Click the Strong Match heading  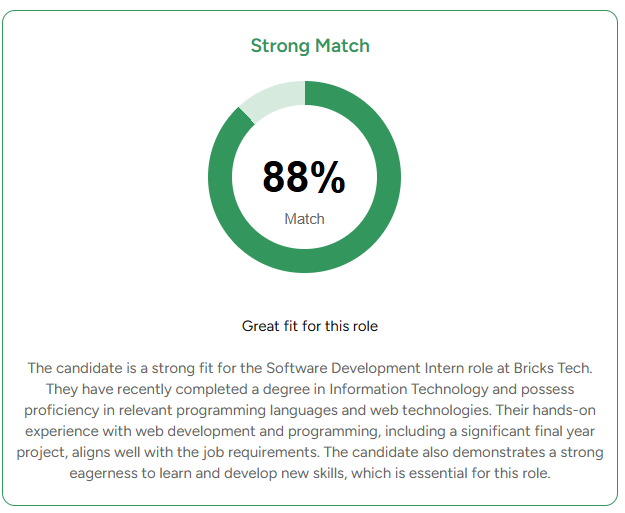(x=310, y=46)
